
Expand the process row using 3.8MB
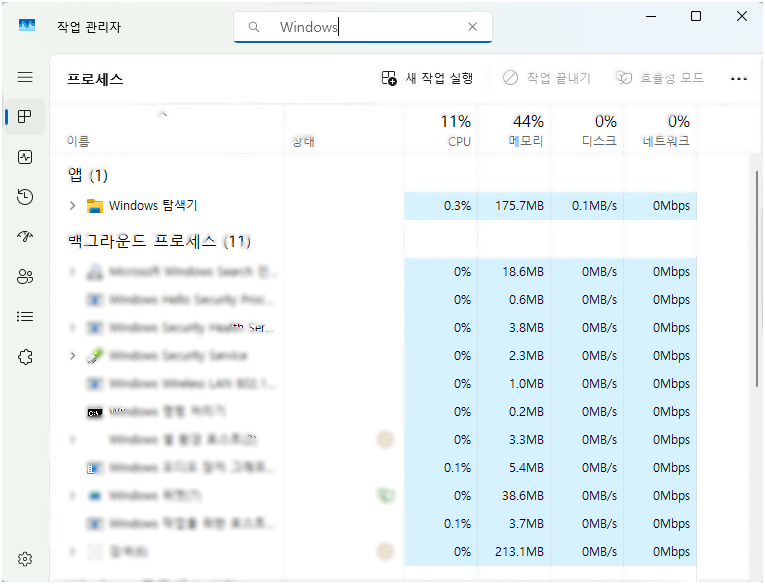click(x=72, y=327)
